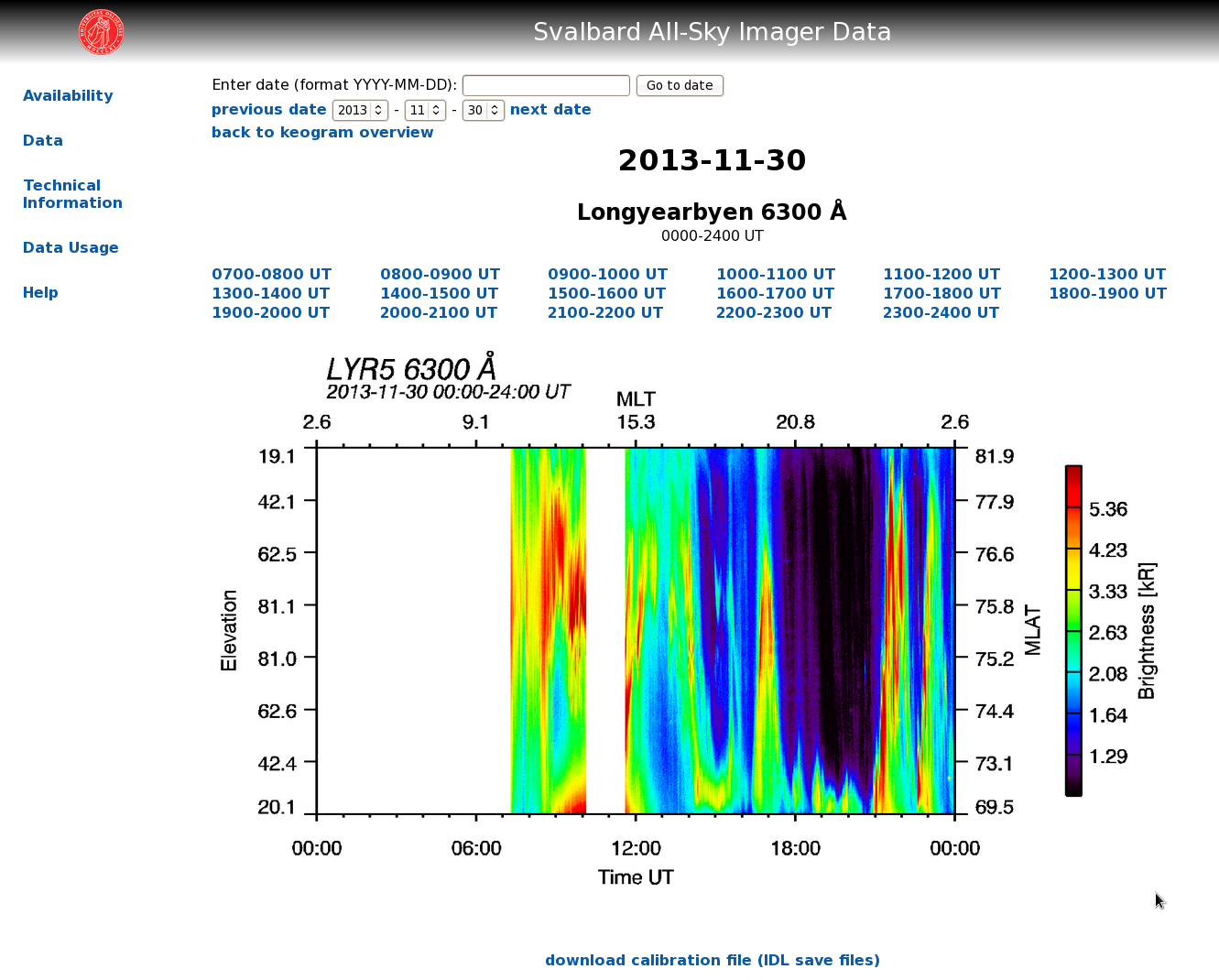Screen dimensions: 1219x980
Task: Open the year 2013 dropdown
Action: (x=360, y=110)
